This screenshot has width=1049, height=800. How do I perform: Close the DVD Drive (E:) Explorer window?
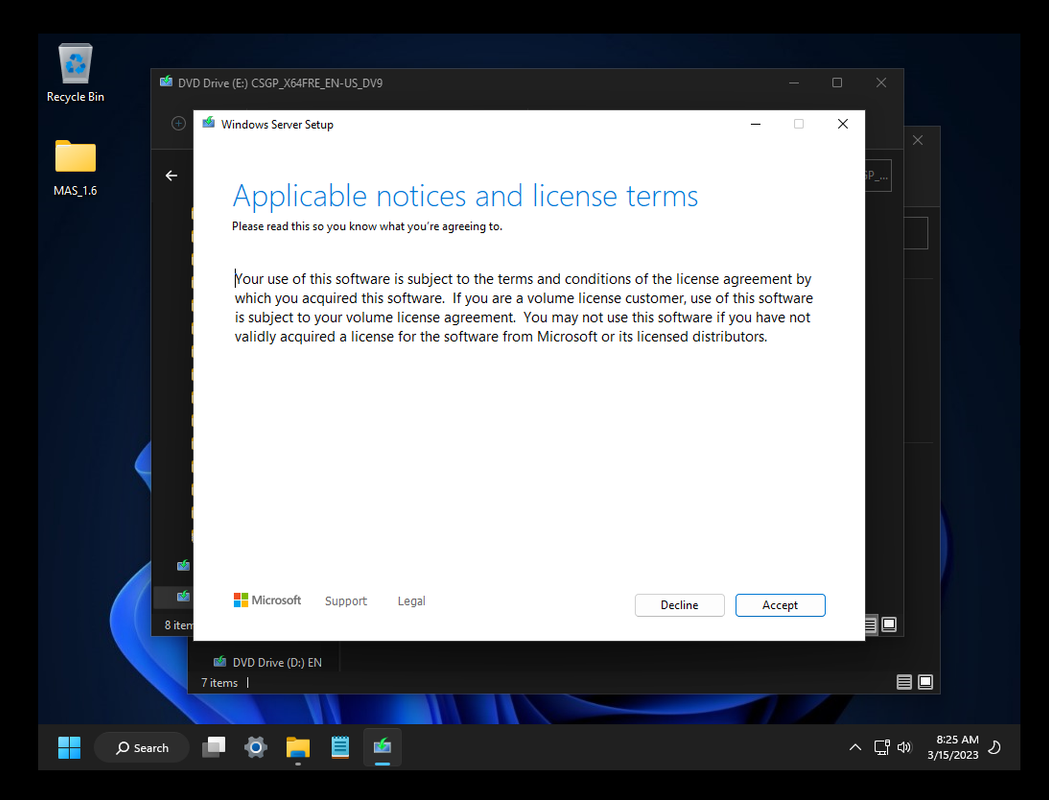click(x=881, y=82)
